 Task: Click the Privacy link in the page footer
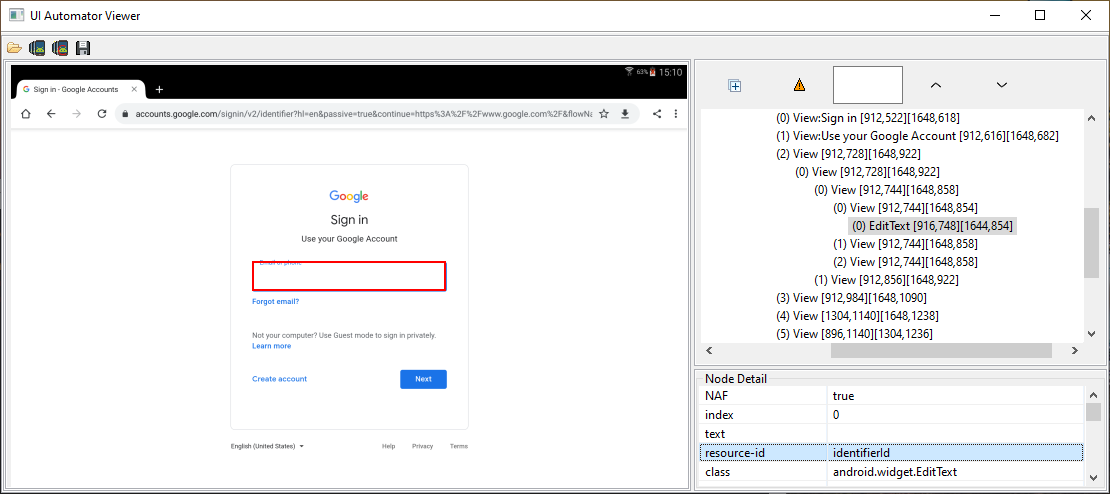click(423, 446)
